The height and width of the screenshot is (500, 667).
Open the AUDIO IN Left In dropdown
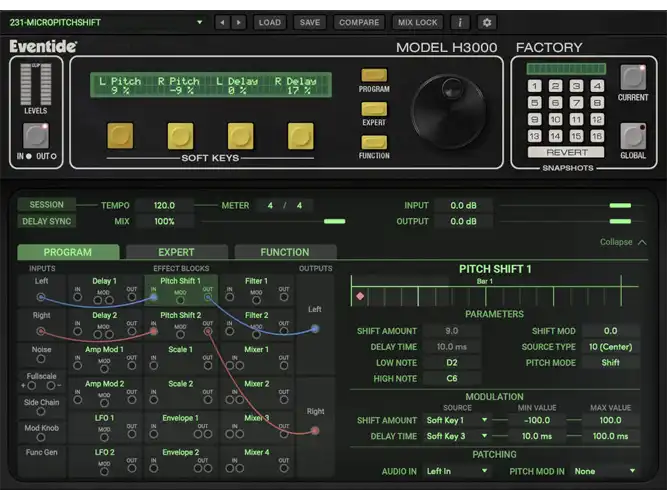tap(457, 471)
